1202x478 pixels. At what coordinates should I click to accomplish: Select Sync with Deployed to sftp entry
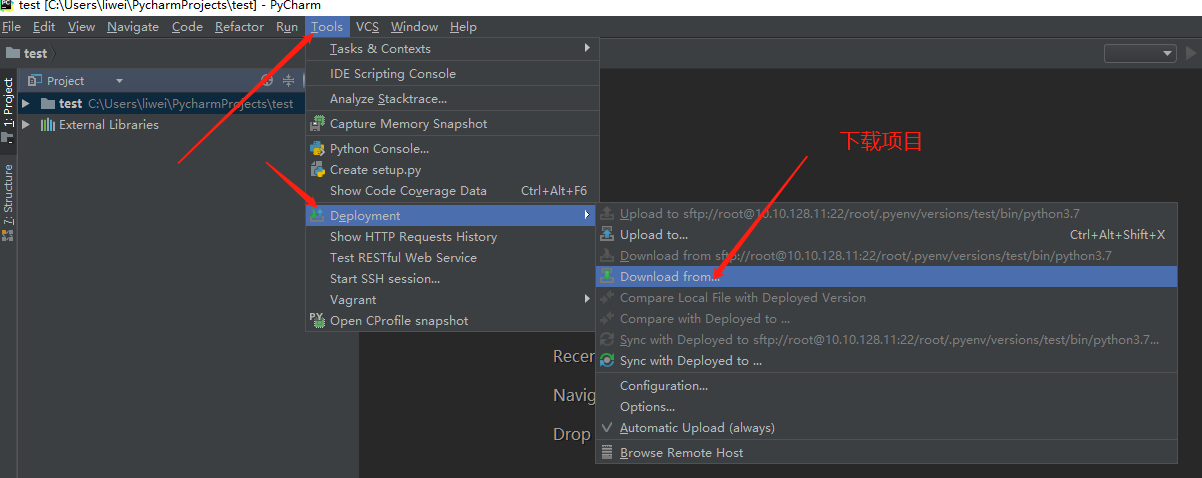pos(886,339)
